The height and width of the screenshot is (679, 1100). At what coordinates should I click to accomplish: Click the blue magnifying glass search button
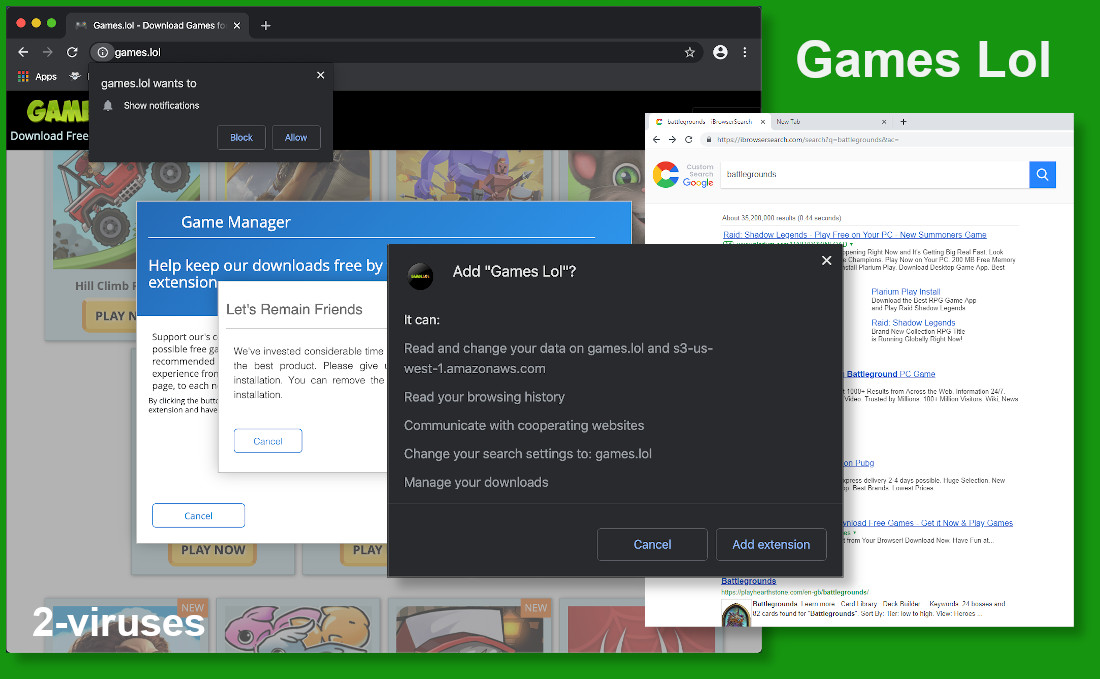[1042, 175]
